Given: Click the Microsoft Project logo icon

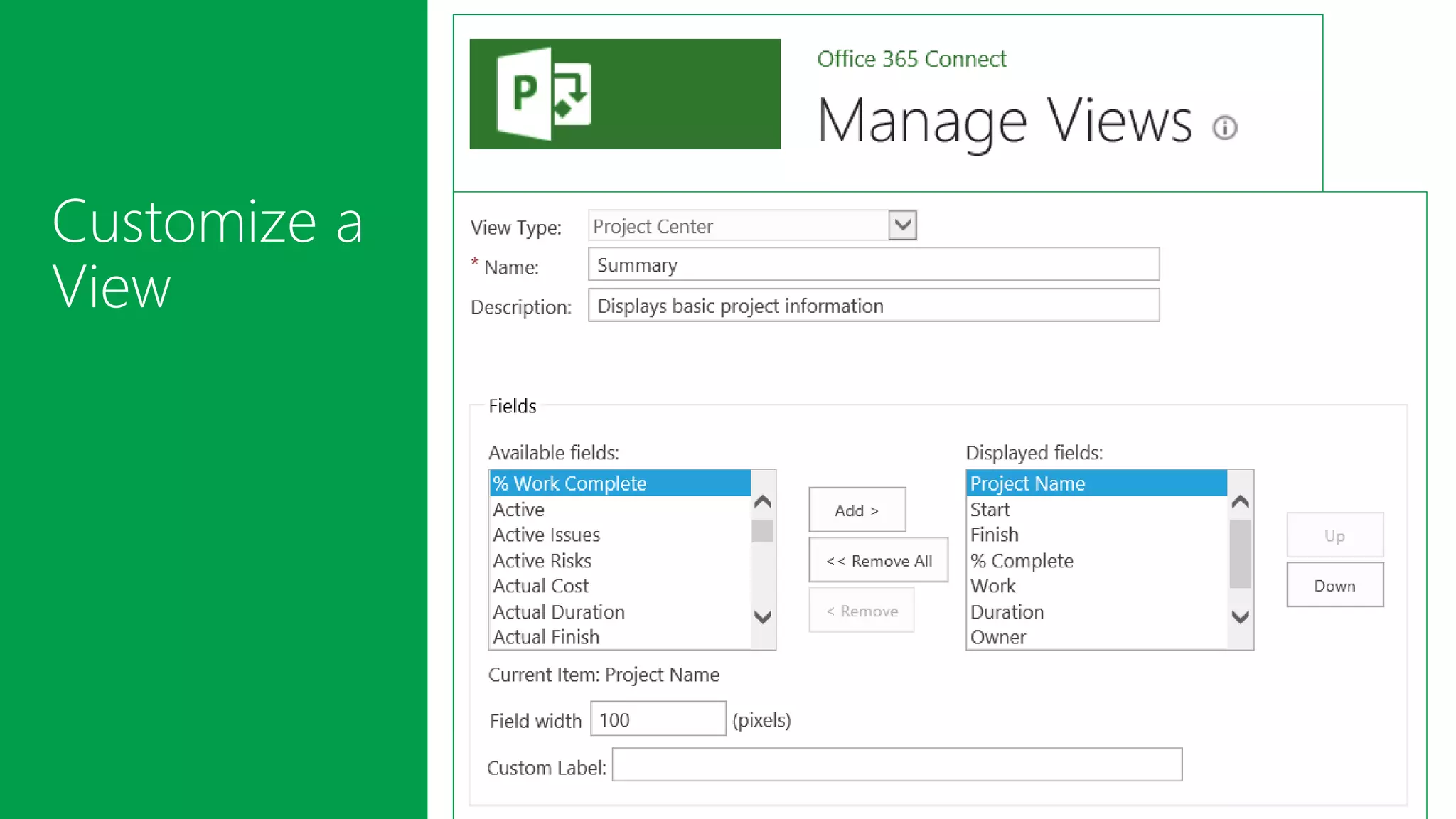Looking at the screenshot, I should point(544,94).
